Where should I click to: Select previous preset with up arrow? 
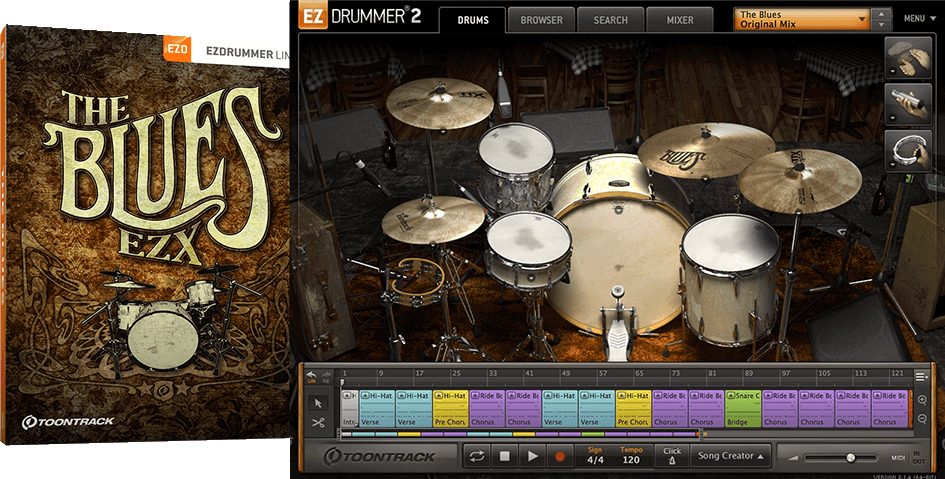tap(882, 14)
